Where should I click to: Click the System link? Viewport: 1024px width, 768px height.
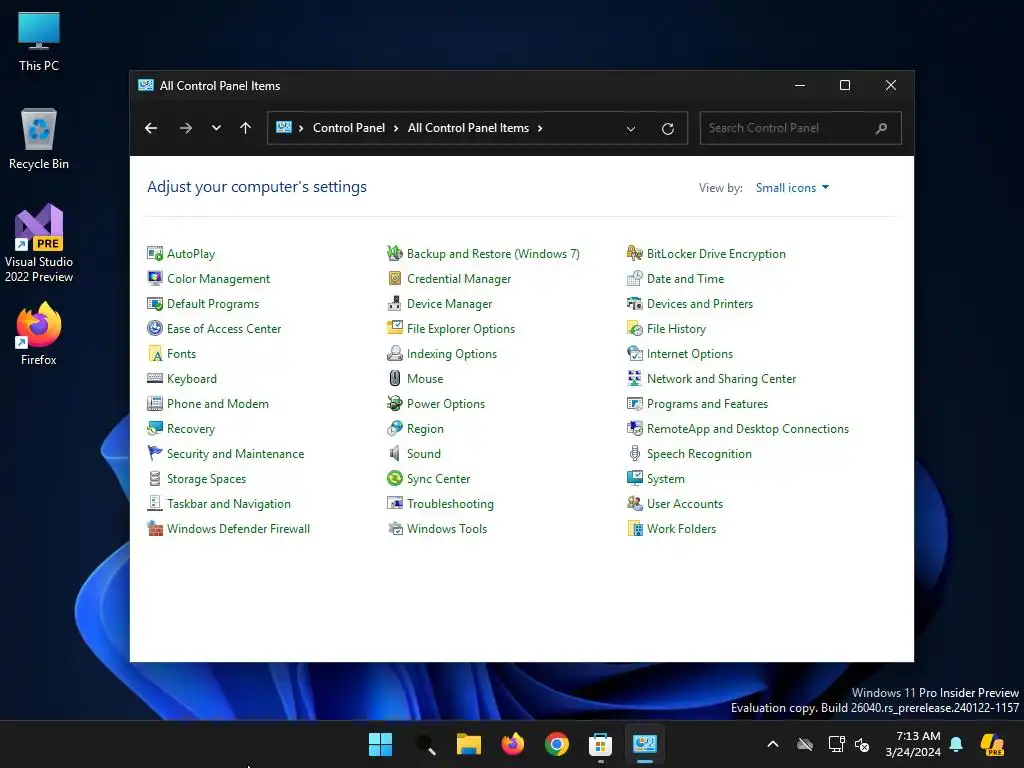(665, 479)
